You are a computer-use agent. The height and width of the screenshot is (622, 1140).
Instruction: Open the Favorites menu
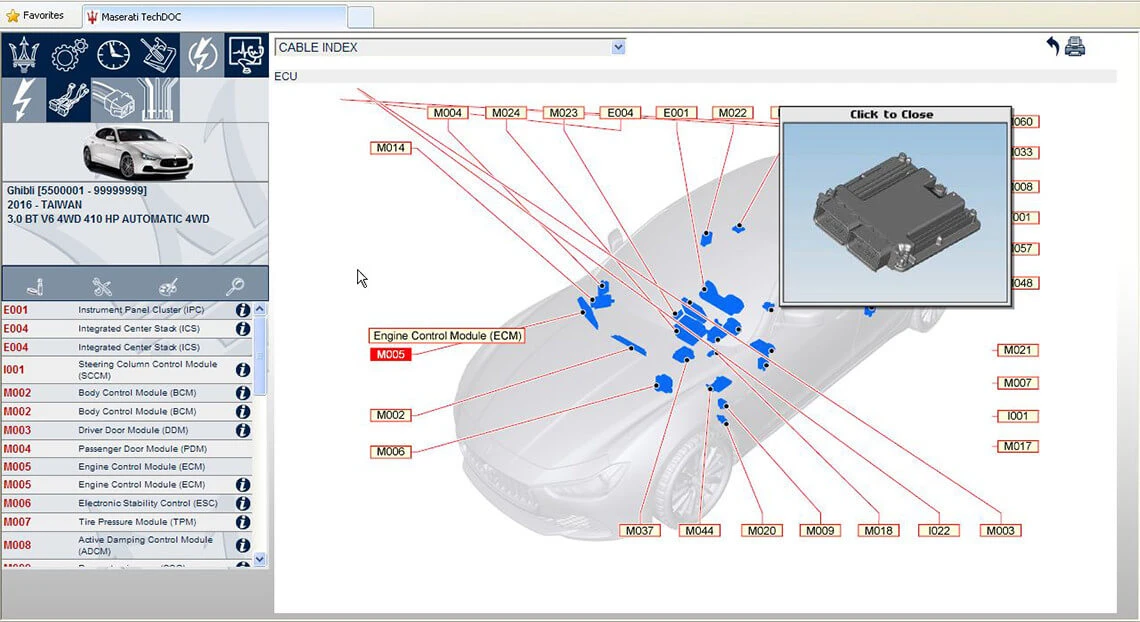click(x=35, y=15)
